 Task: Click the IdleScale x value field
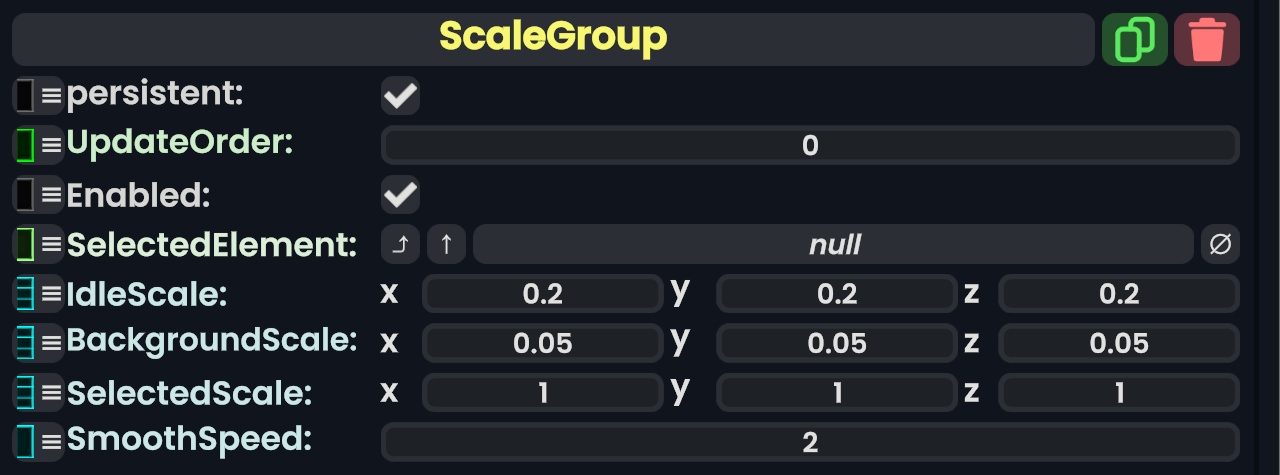(542, 294)
